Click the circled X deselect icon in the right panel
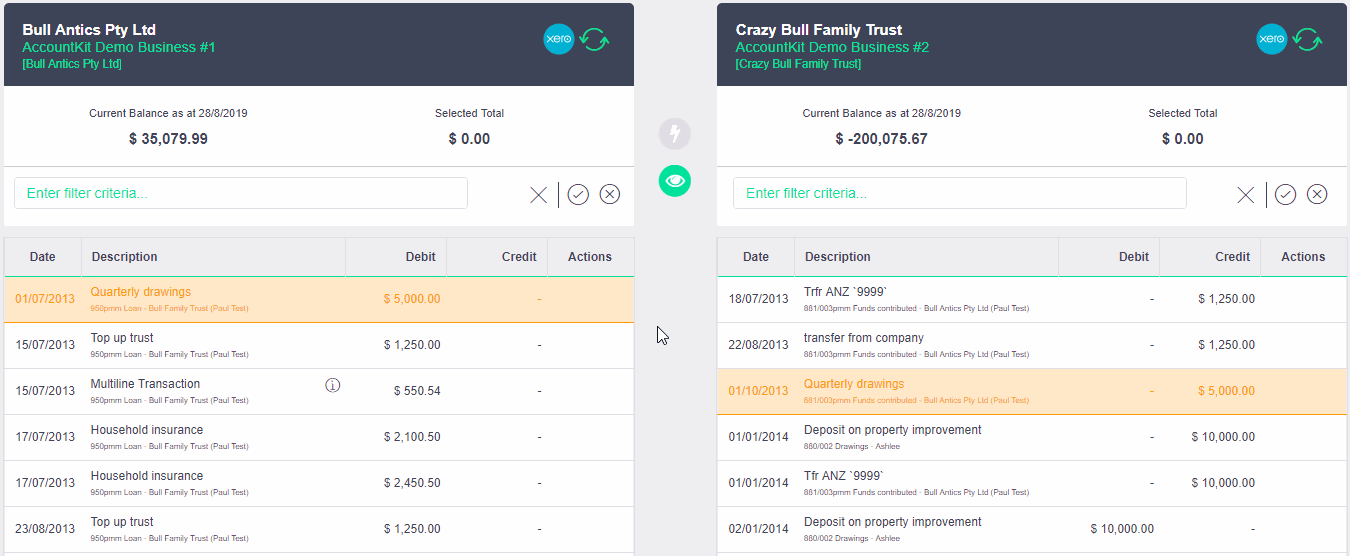 coord(1317,195)
